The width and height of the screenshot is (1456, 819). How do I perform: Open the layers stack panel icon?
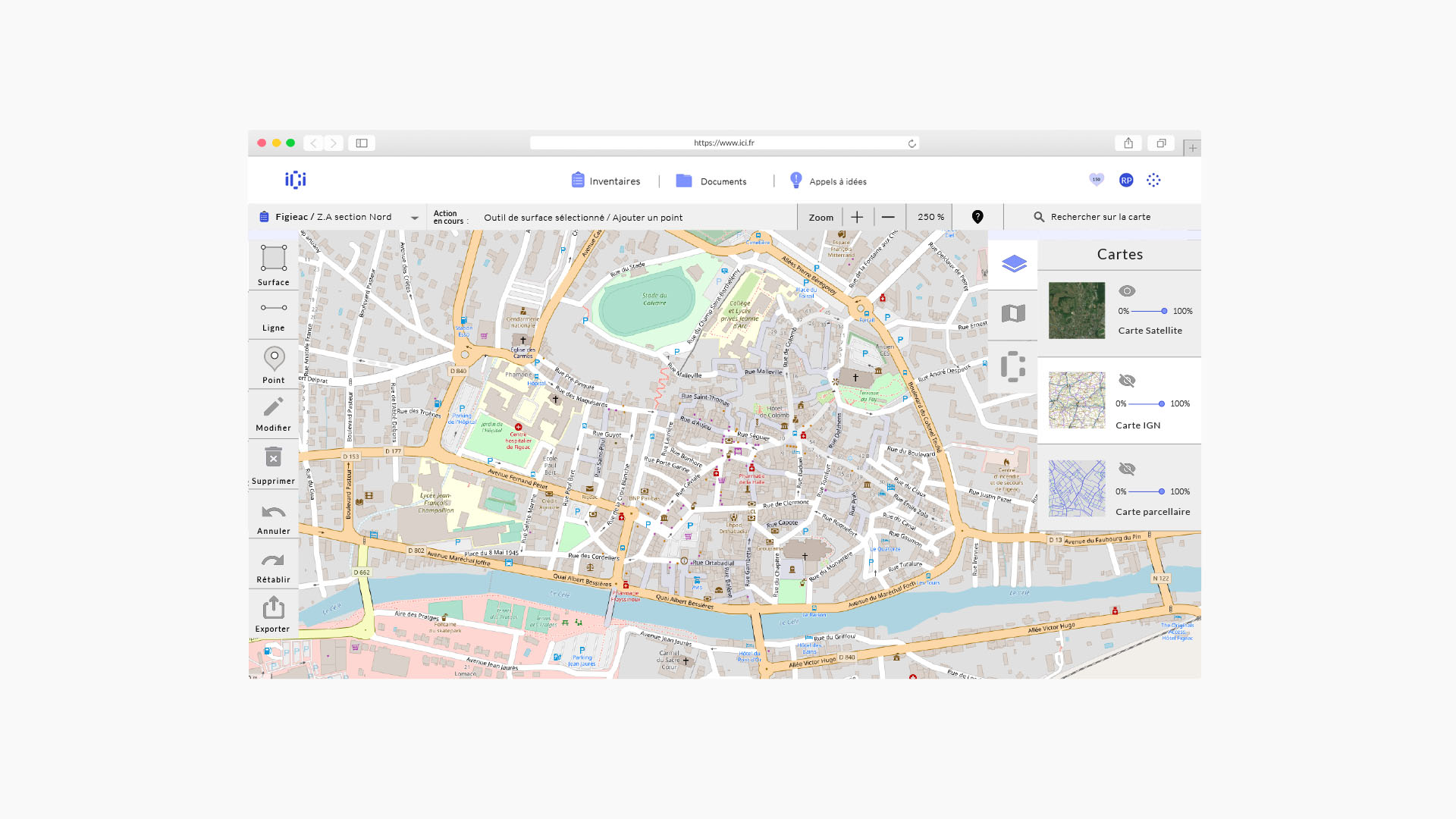(x=1013, y=264)
